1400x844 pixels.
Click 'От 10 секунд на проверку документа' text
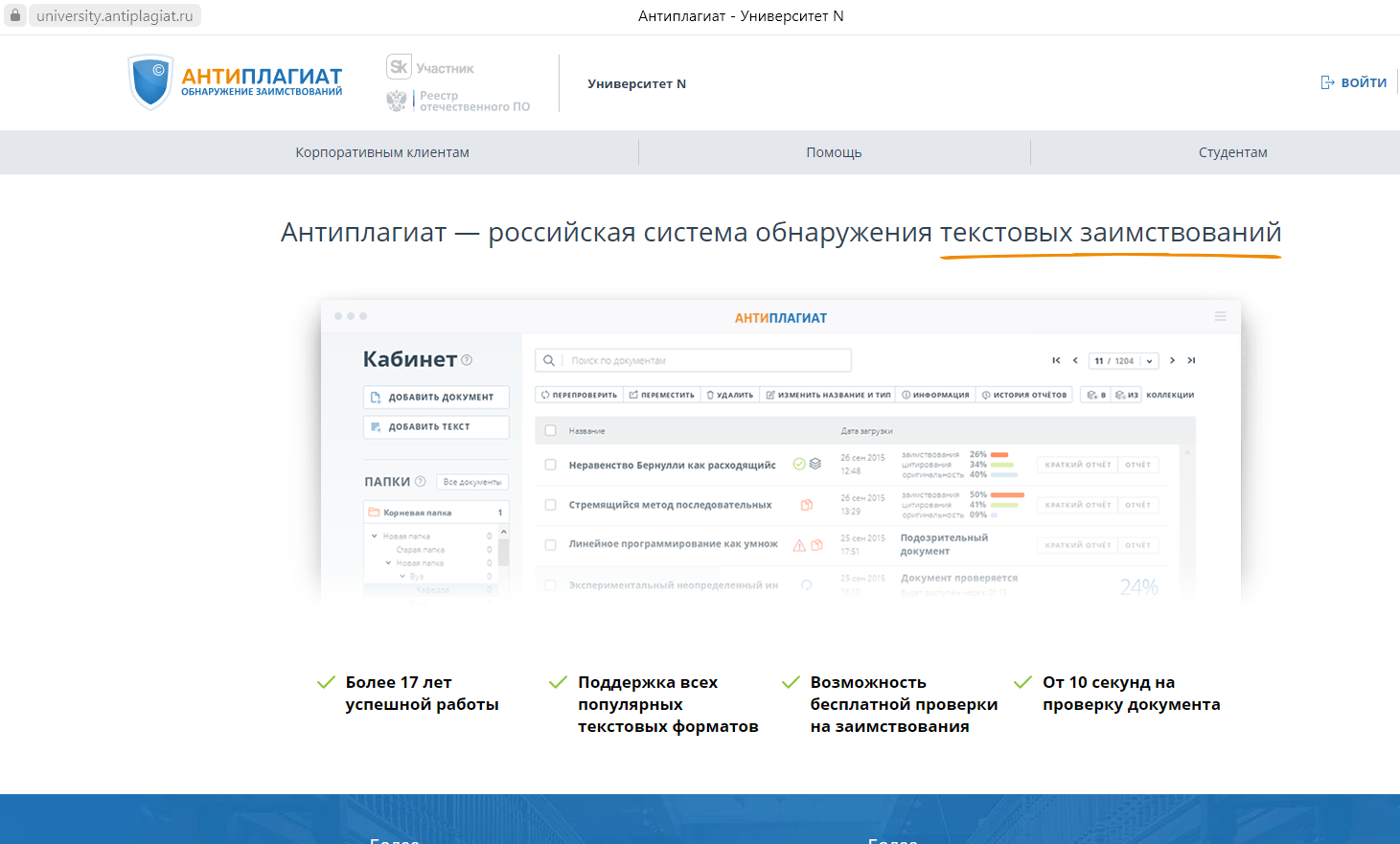click(1132, 694)
